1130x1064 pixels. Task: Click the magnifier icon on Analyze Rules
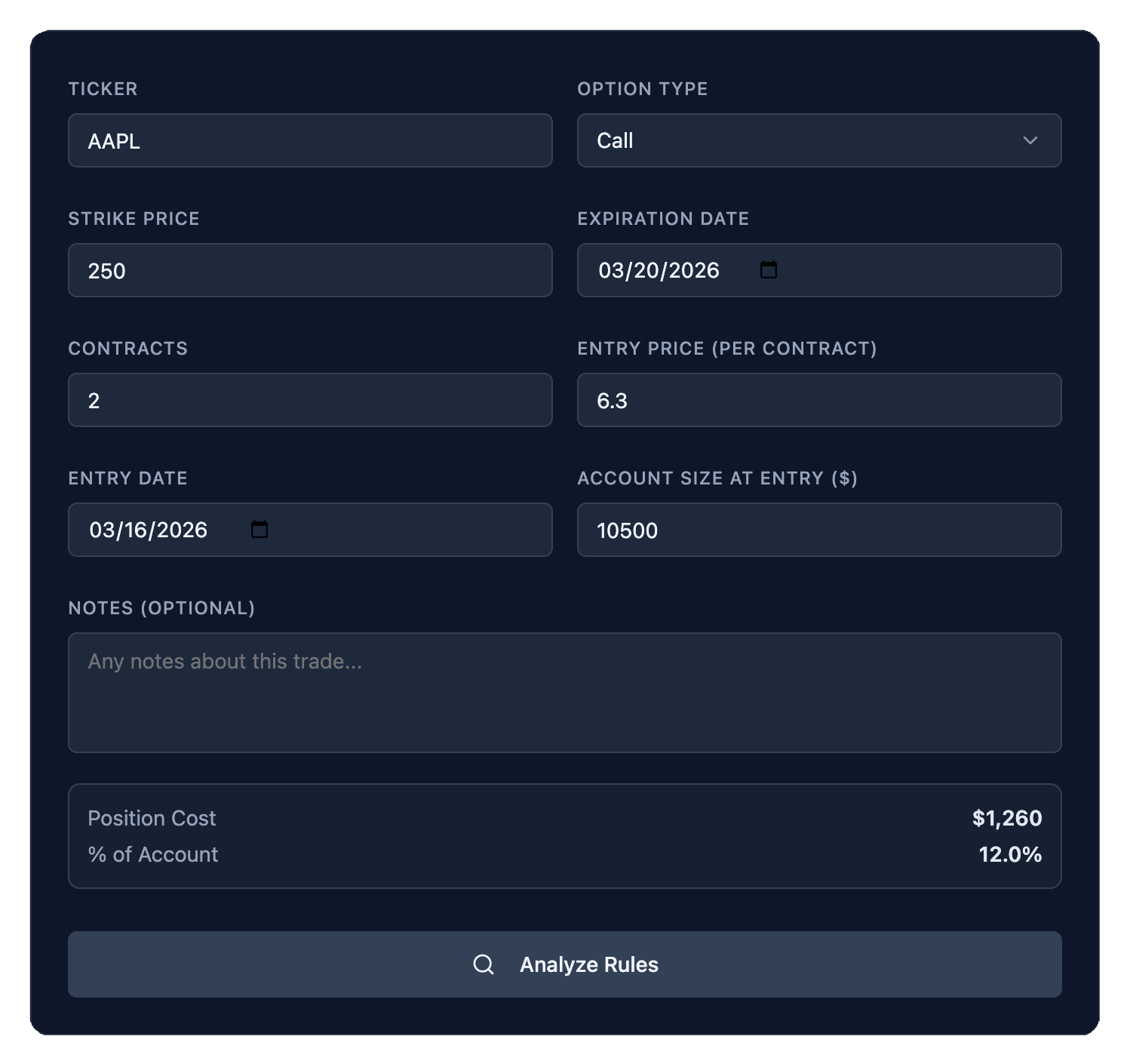tap(484, 964)
